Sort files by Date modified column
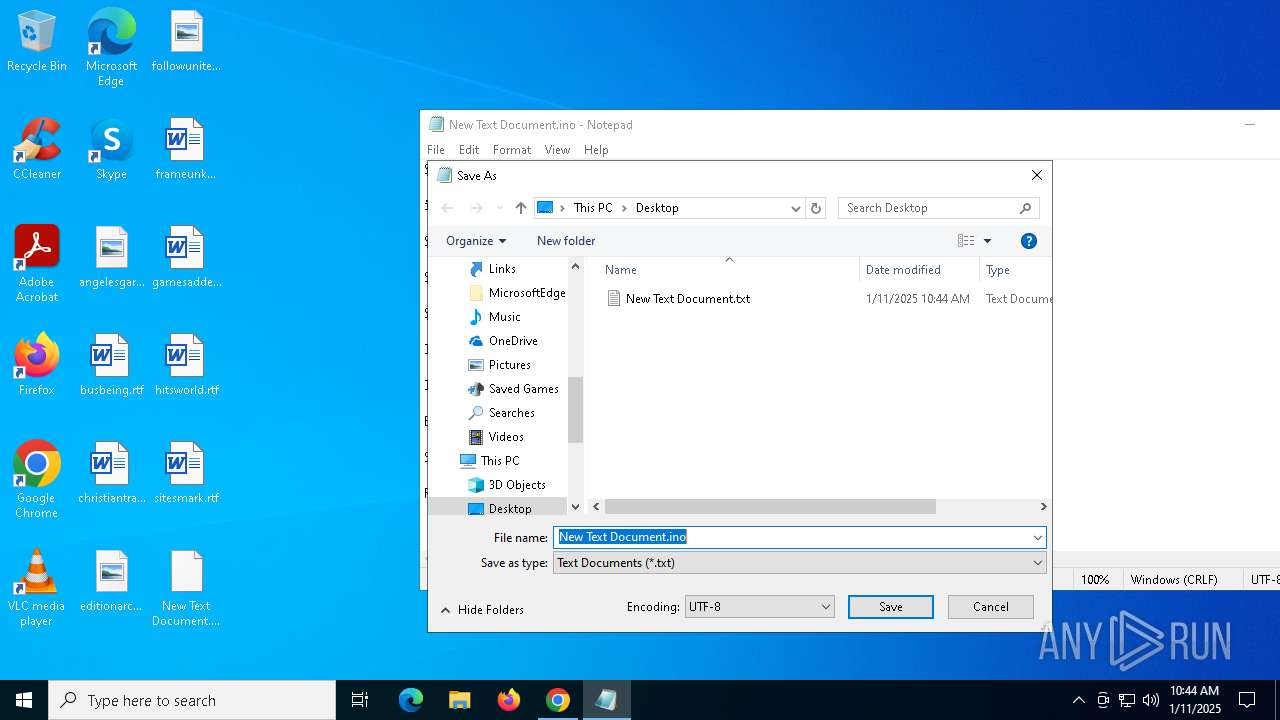Viewport: 1280px width, 720px height. pyautogui.click(x=919, y=270)
